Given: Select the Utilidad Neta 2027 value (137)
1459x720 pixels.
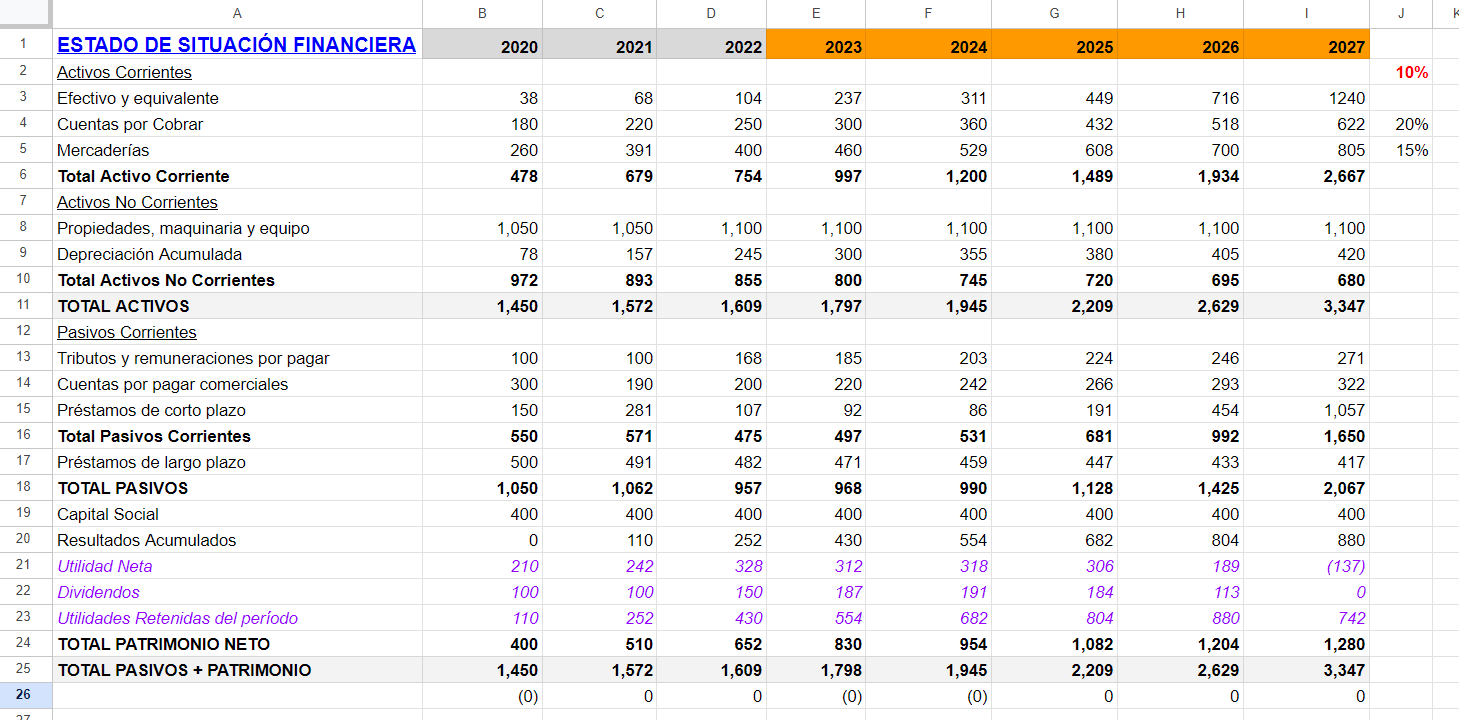Looking at the screenshot, I should click(1345, 566).
